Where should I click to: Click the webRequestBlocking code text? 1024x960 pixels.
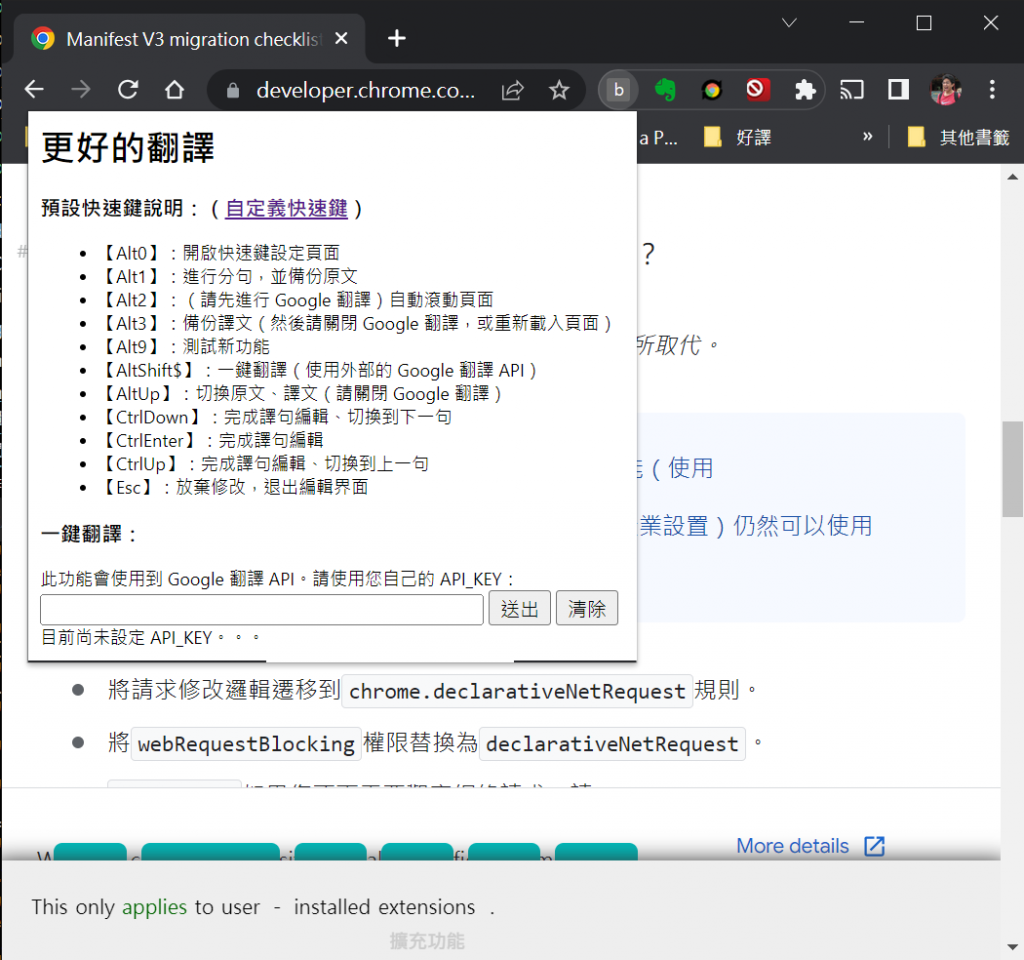(246, 744)
